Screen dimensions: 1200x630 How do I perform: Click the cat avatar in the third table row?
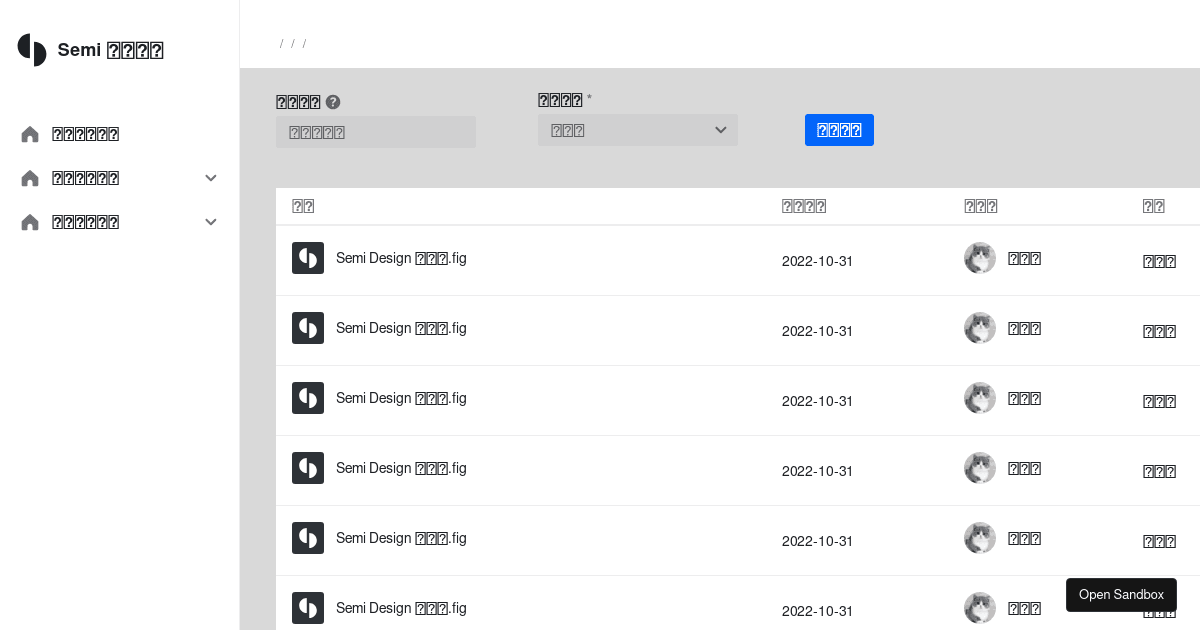click(980, 398)
